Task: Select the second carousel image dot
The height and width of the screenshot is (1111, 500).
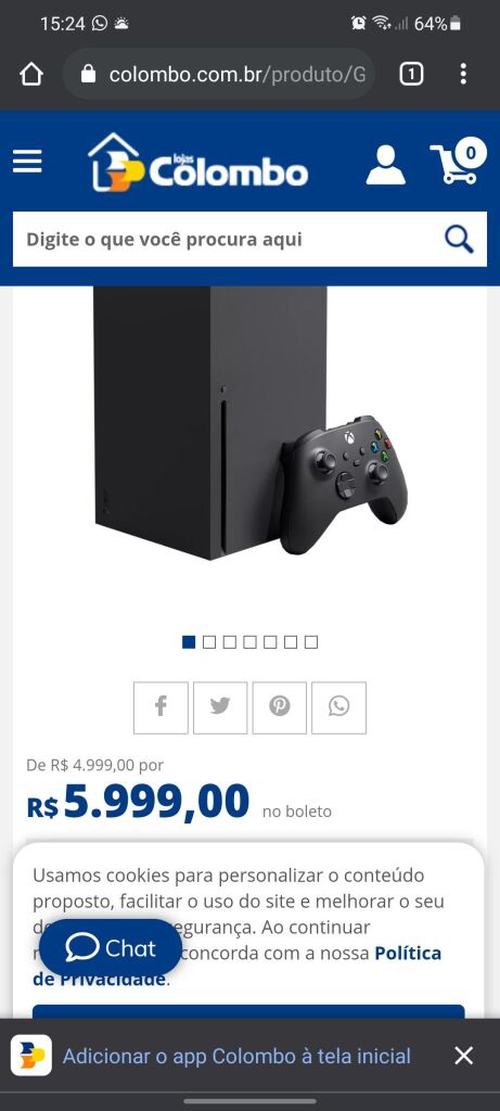Action: point(209,642)
